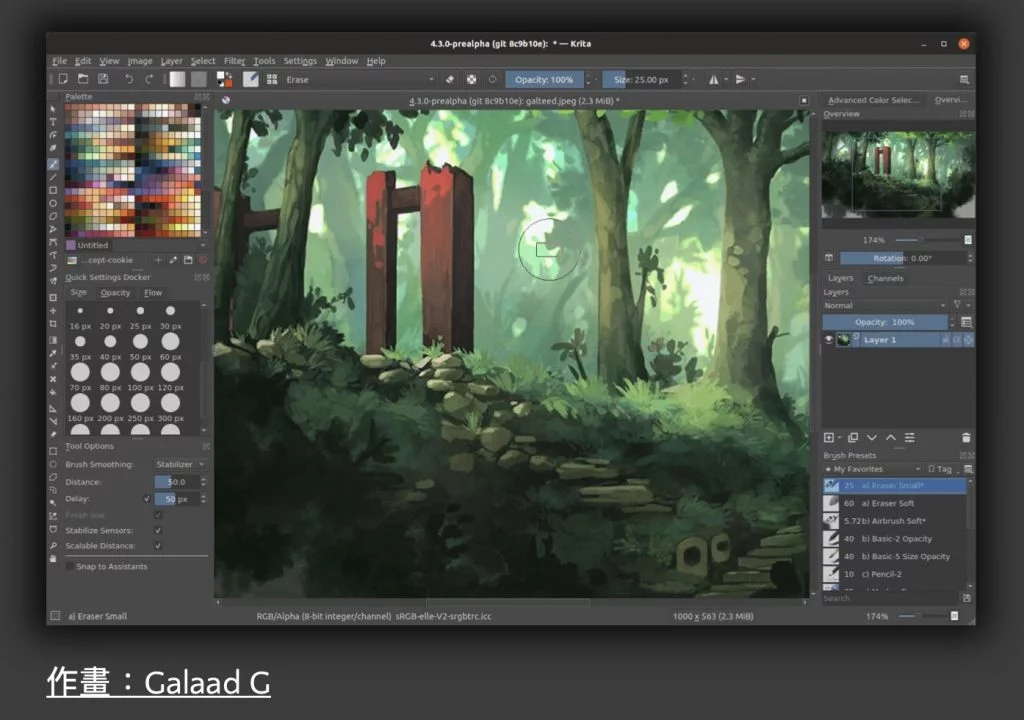Open the My Favorites tag dropdown
The image size is (1024, 720).
click(871, 469)
